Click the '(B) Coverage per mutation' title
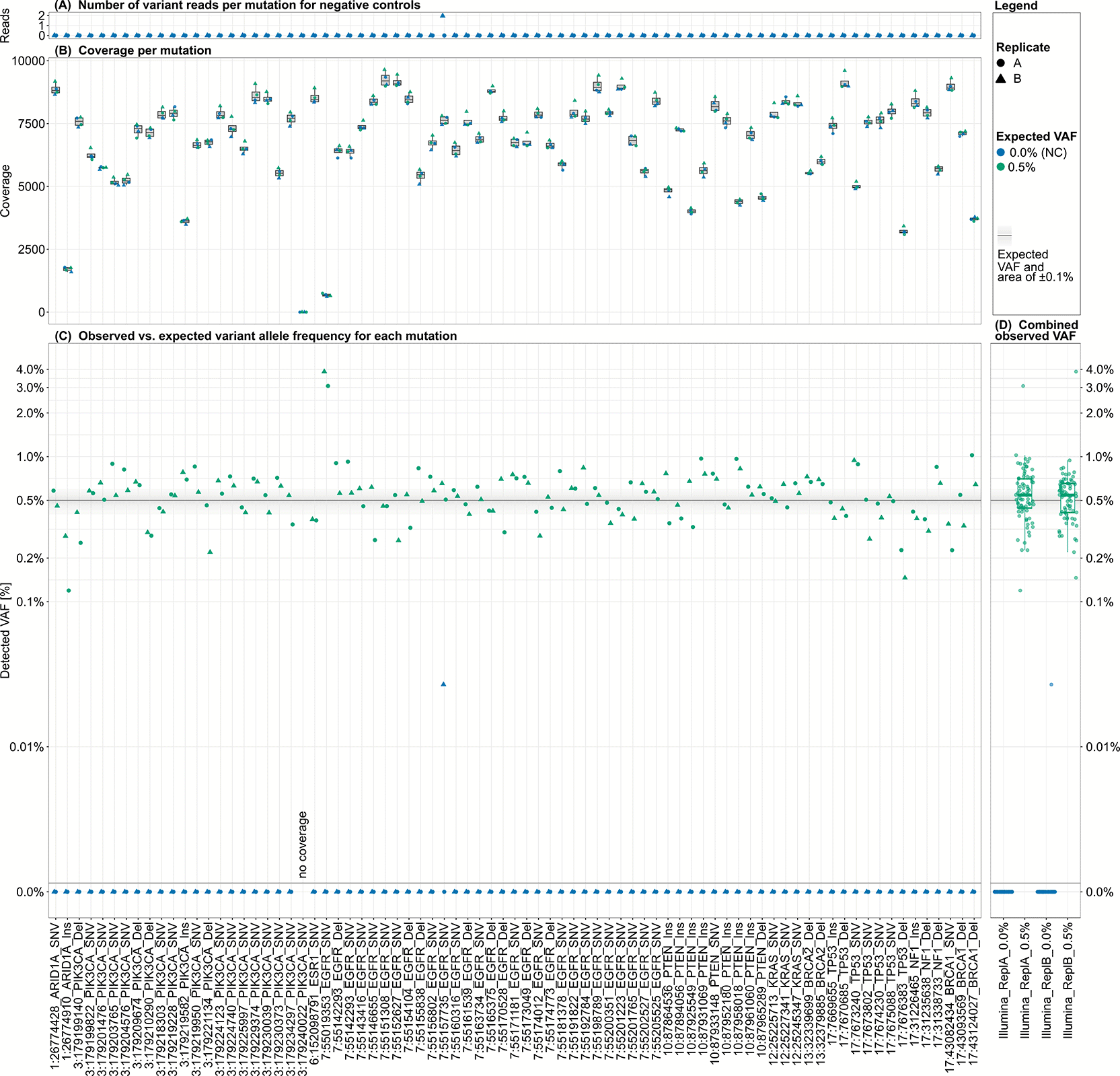This screenshot has width=1120, height=1076. tap(134, 50)
